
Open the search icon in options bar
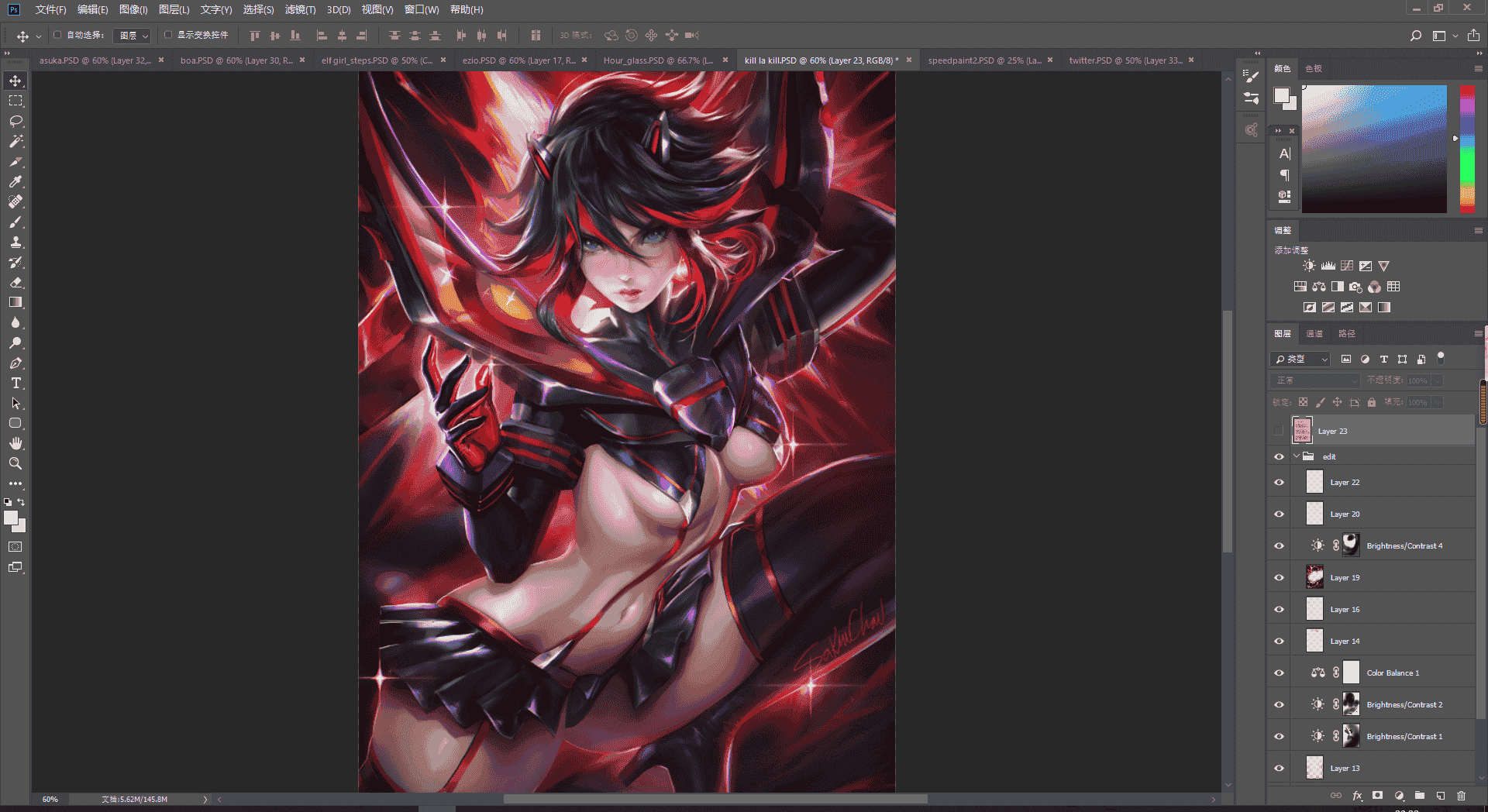tap(1416, 36)
